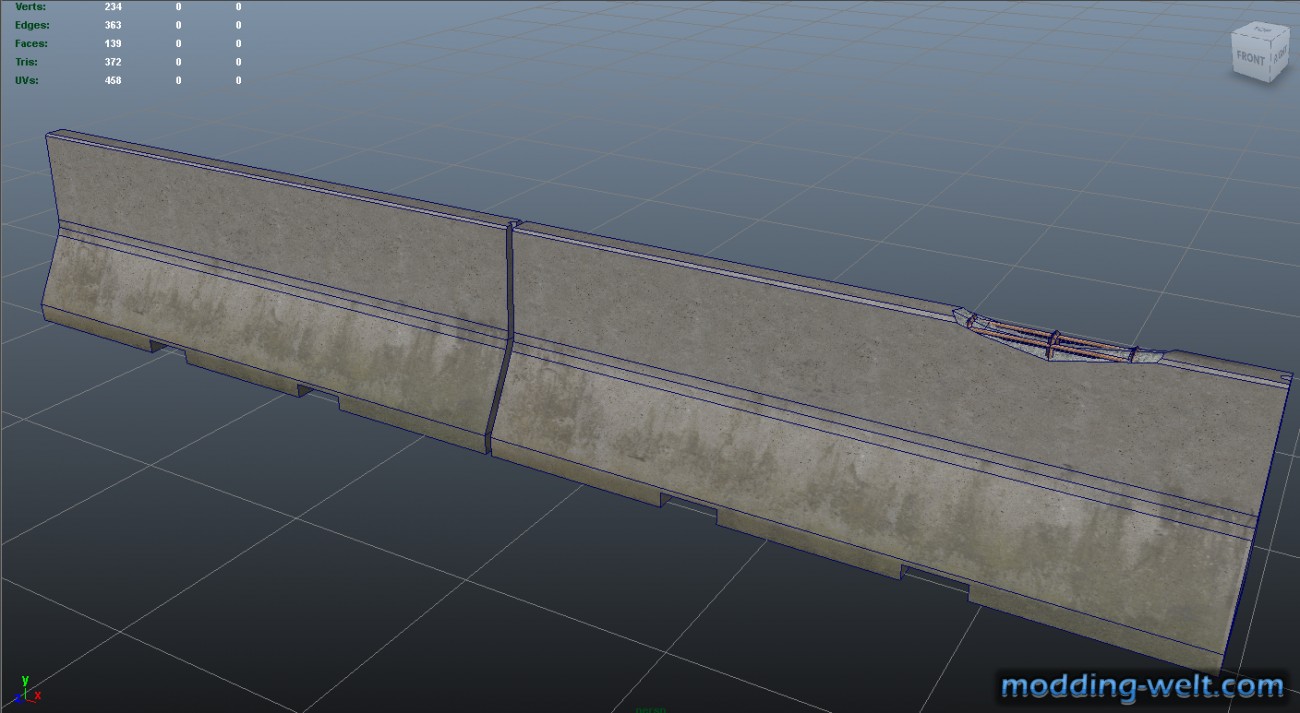The image size is (1300, 713).
Task: Click the "UVs:" heads-up display label
Action: (27, 81)
